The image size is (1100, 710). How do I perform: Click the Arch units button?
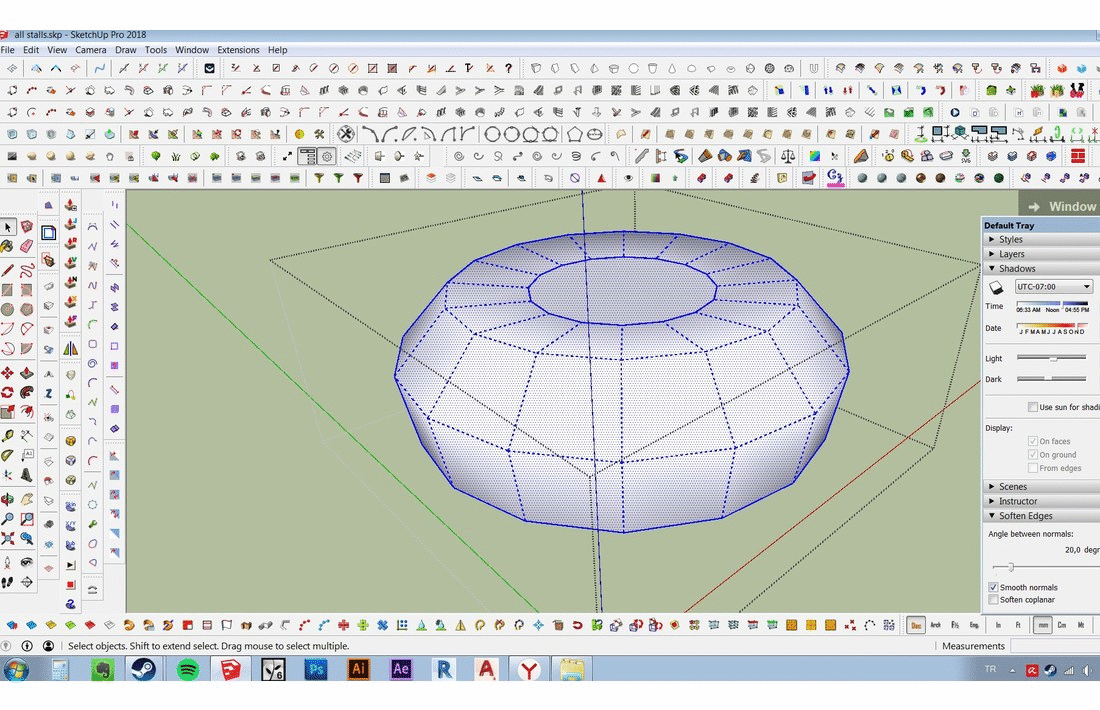pos(936,624)
